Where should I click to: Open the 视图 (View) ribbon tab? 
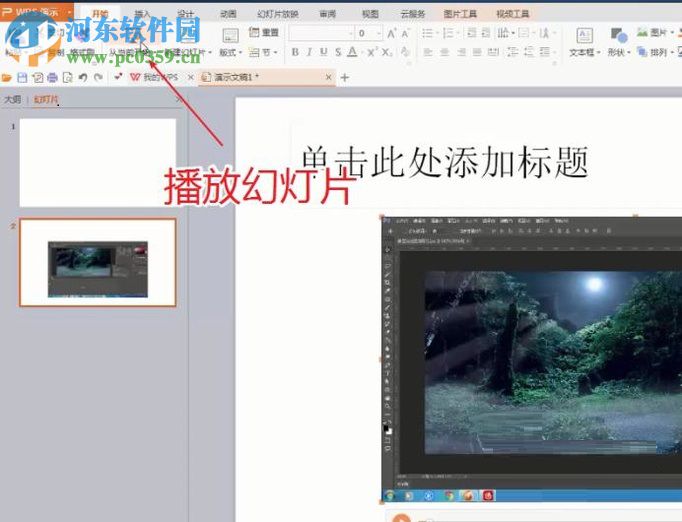click(x=370, y=13)
